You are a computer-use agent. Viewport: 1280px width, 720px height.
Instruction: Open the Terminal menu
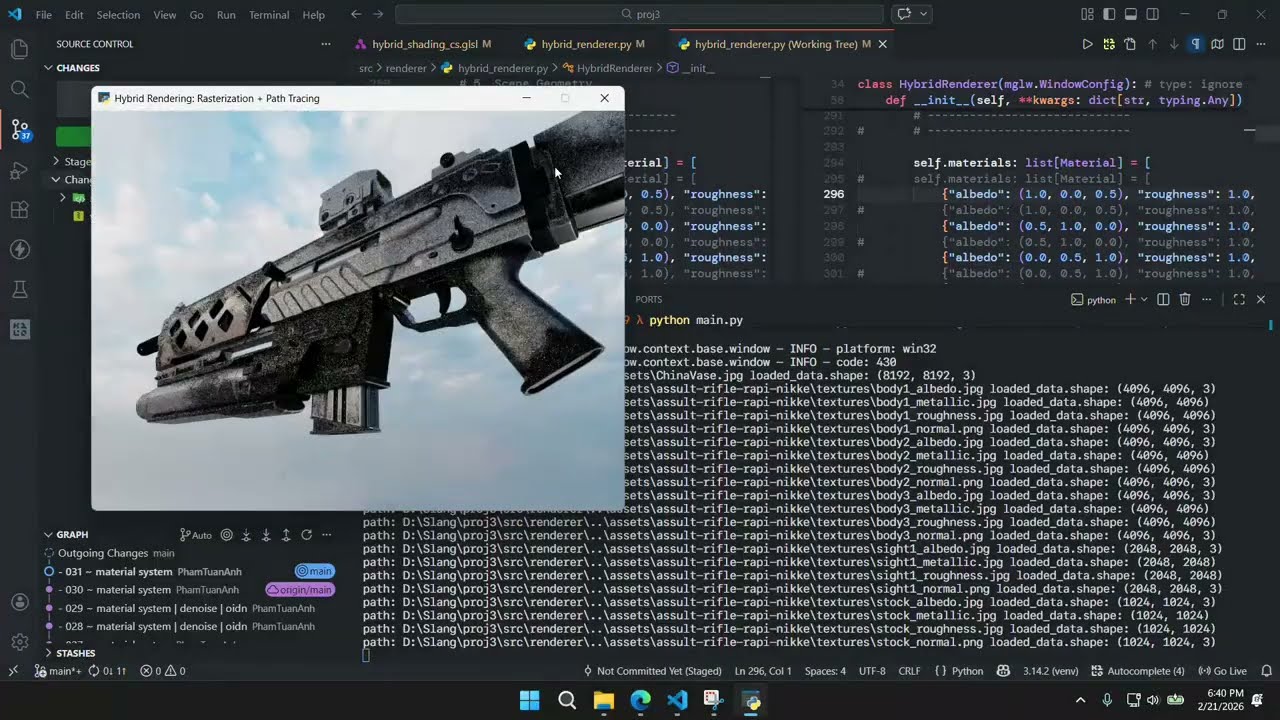click(269, 15)
